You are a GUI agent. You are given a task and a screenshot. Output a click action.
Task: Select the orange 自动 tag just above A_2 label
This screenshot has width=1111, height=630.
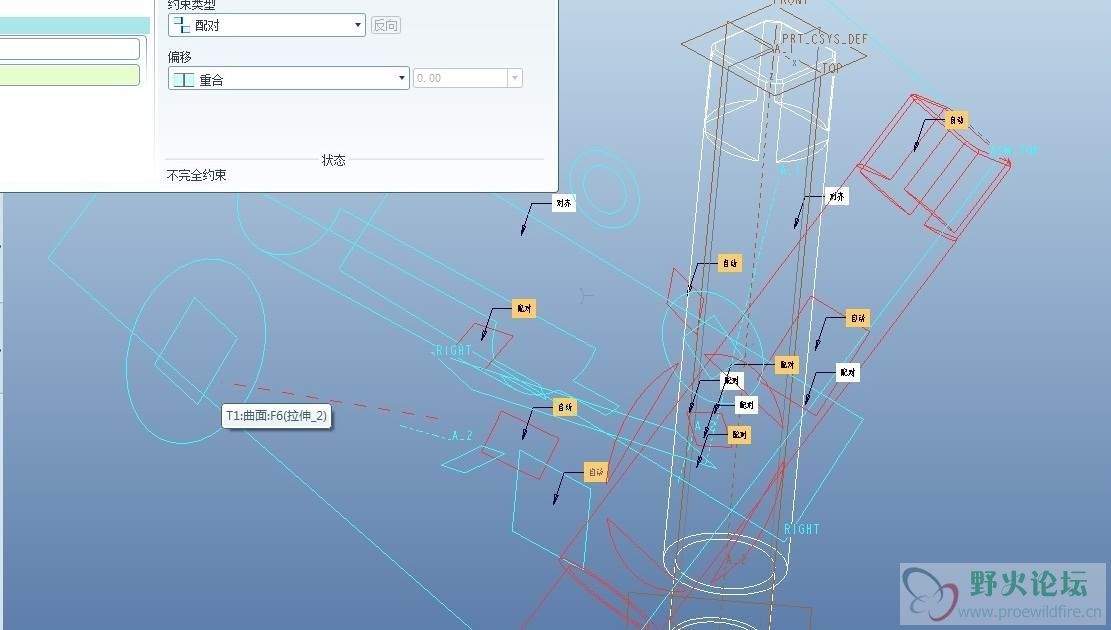click(x=565, y=407)
